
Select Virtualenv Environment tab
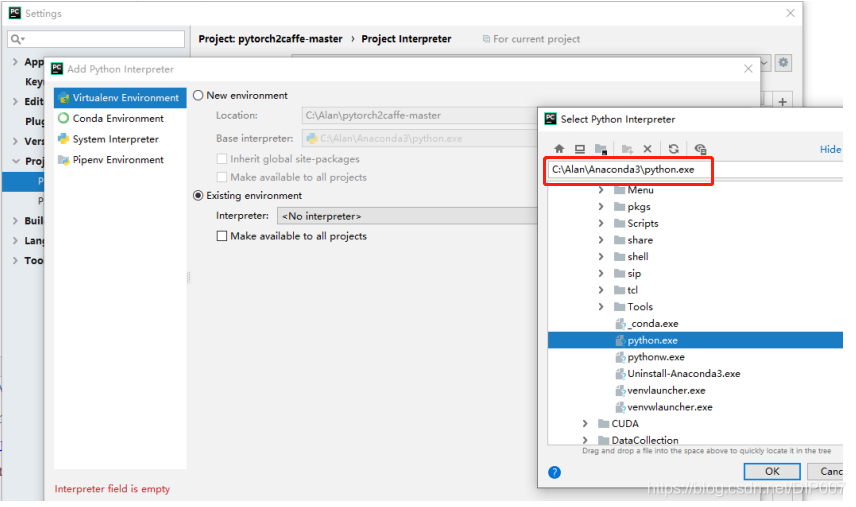click(x=120, y=98)
